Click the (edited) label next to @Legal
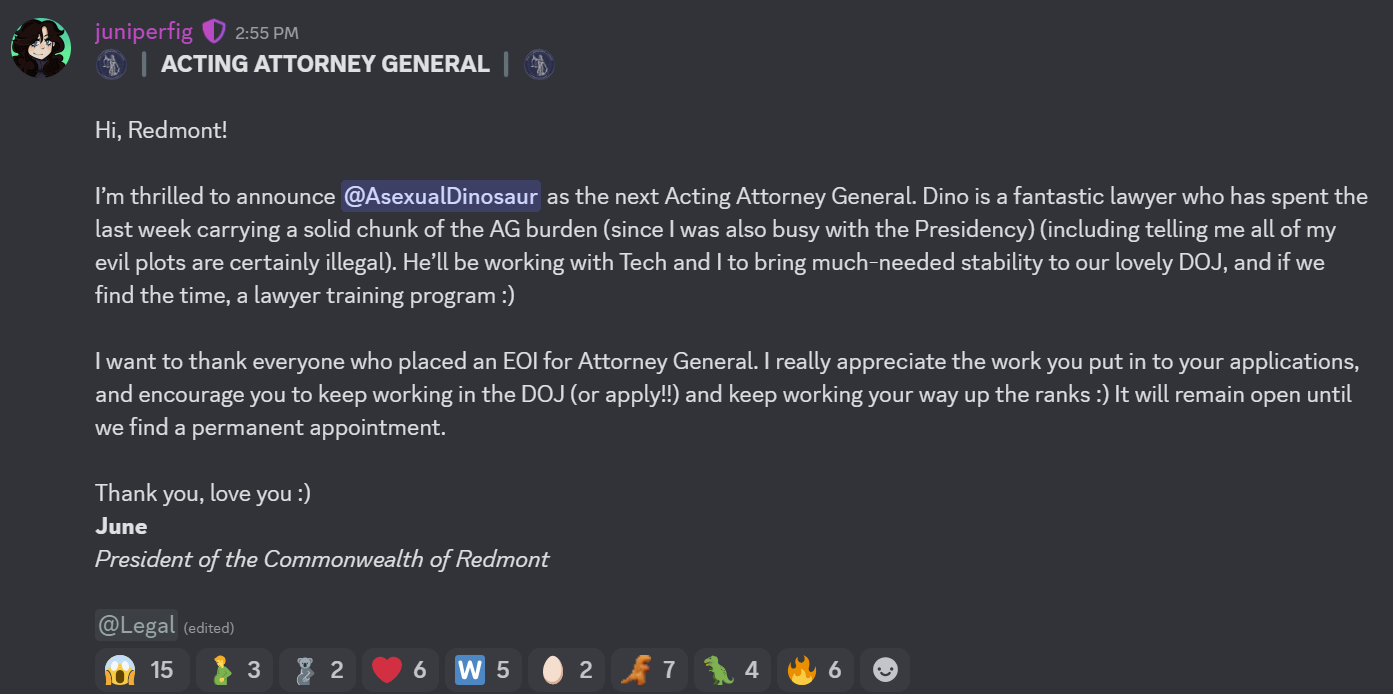This screenshot has height=694, width=1393. (209, 629)
